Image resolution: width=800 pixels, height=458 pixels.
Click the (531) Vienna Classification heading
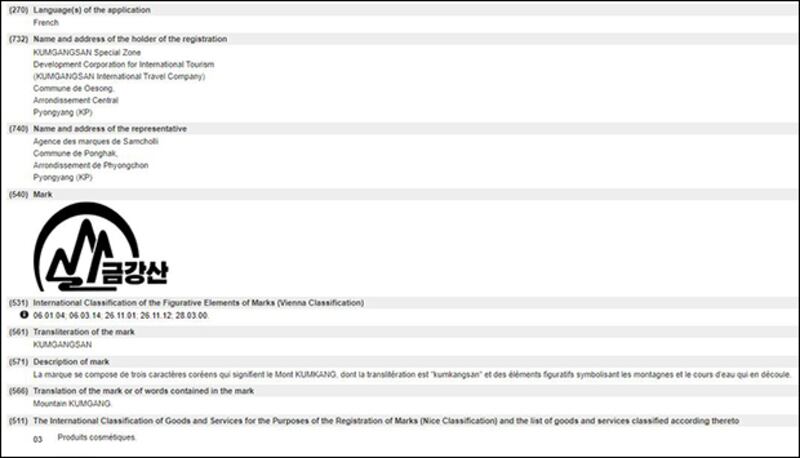point(186,303)
